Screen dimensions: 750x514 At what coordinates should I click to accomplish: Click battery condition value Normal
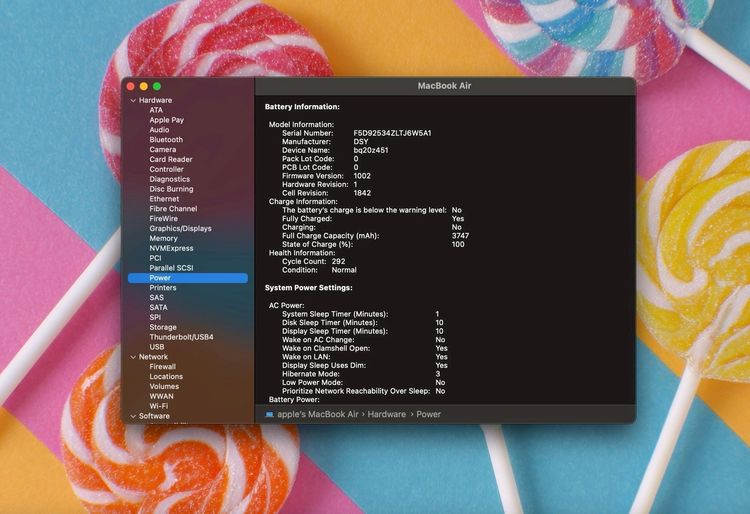(x=344, y=271)
